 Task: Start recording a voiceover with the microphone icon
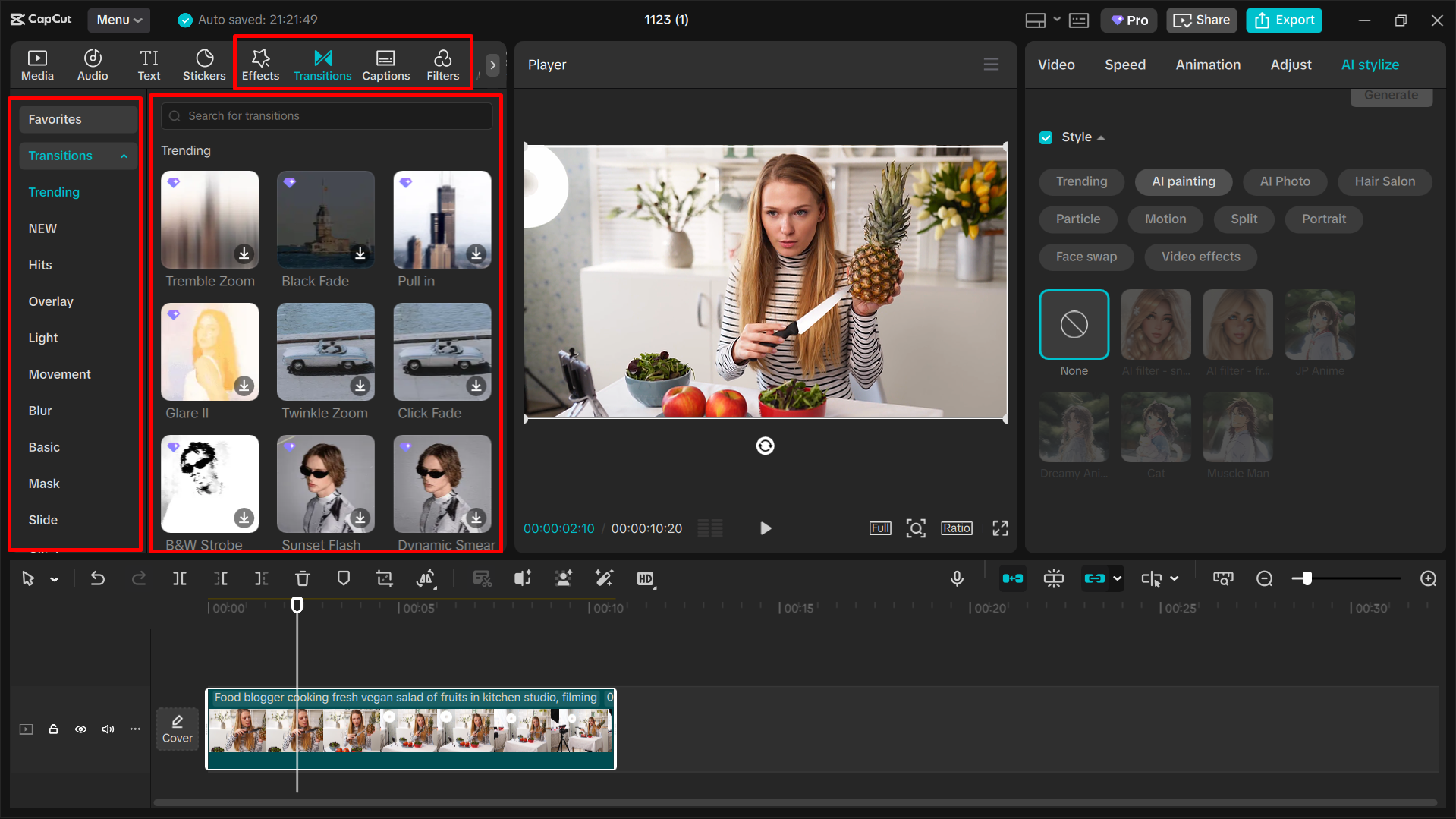(x=957, y=578)
